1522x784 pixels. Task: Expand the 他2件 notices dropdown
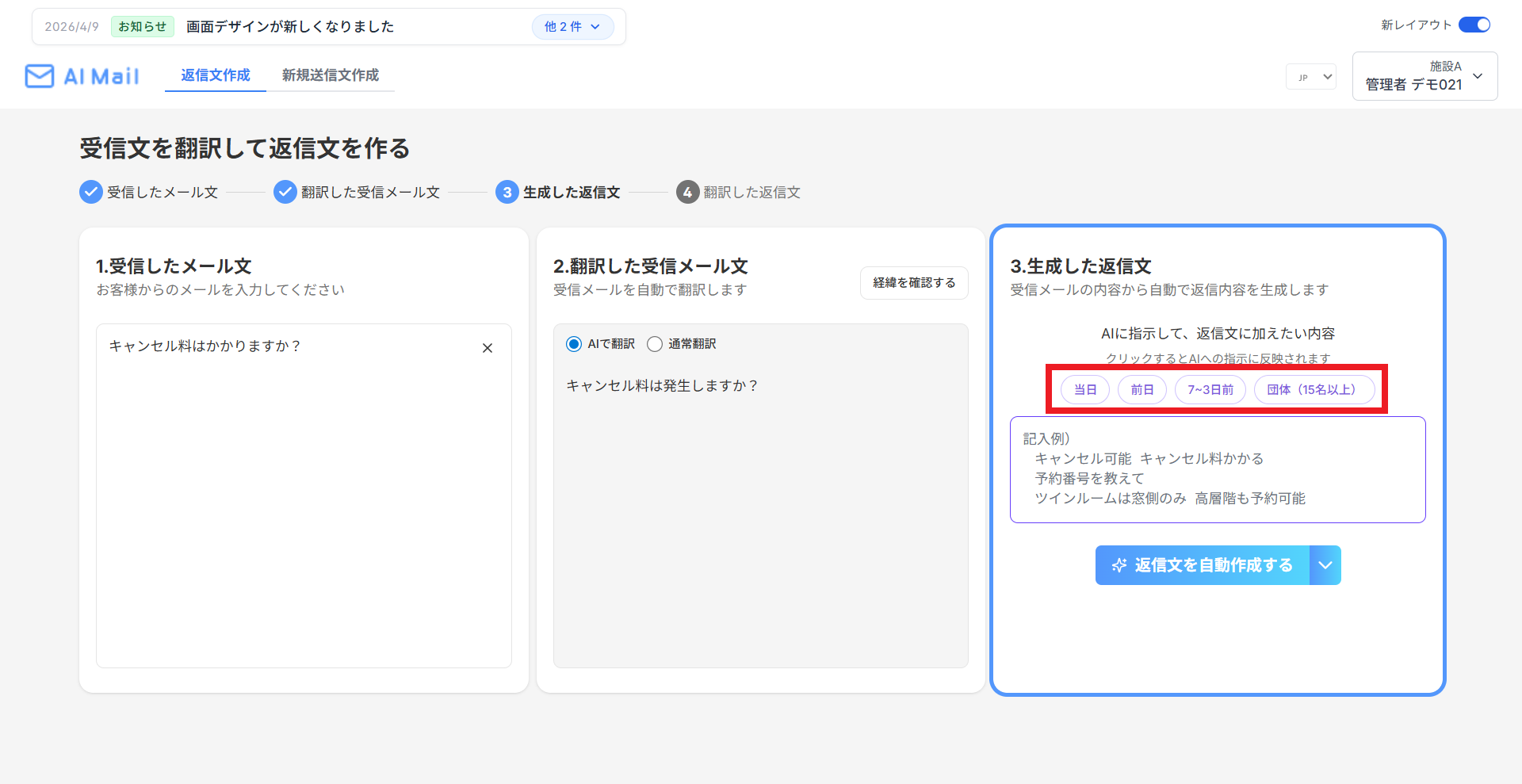[572, 26]
